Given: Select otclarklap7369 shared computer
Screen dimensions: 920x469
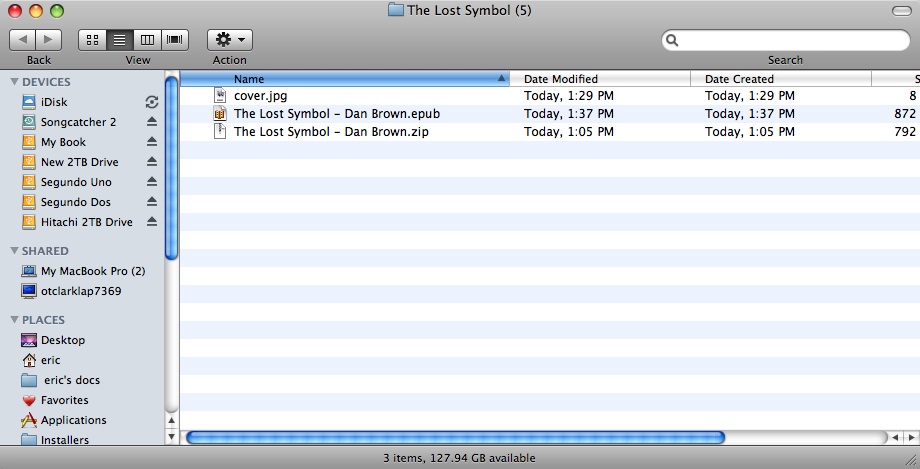Looking at the screenshot, I should click(x=81, y=291).
